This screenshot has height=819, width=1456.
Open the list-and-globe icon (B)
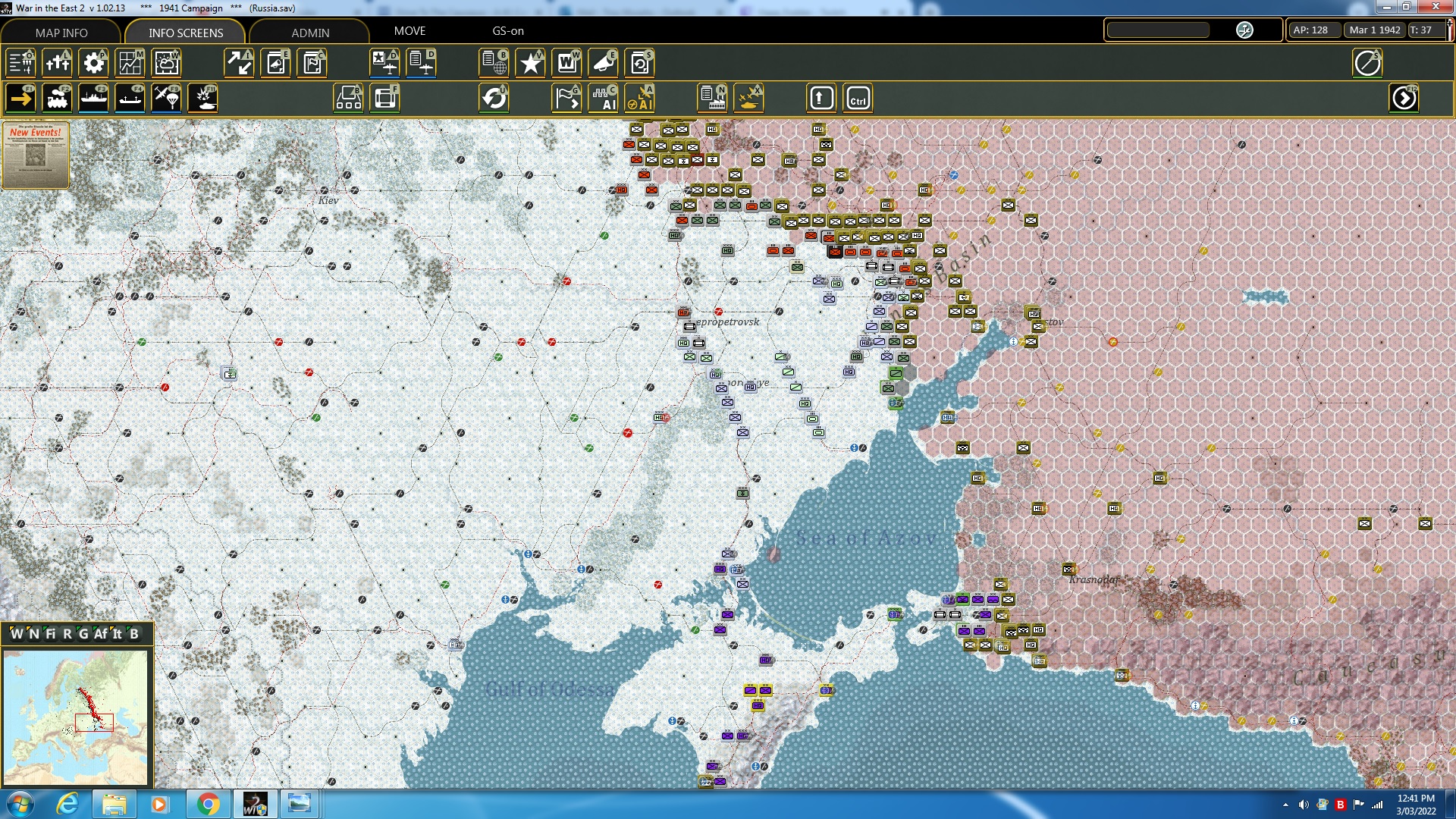tap(494, 63)
